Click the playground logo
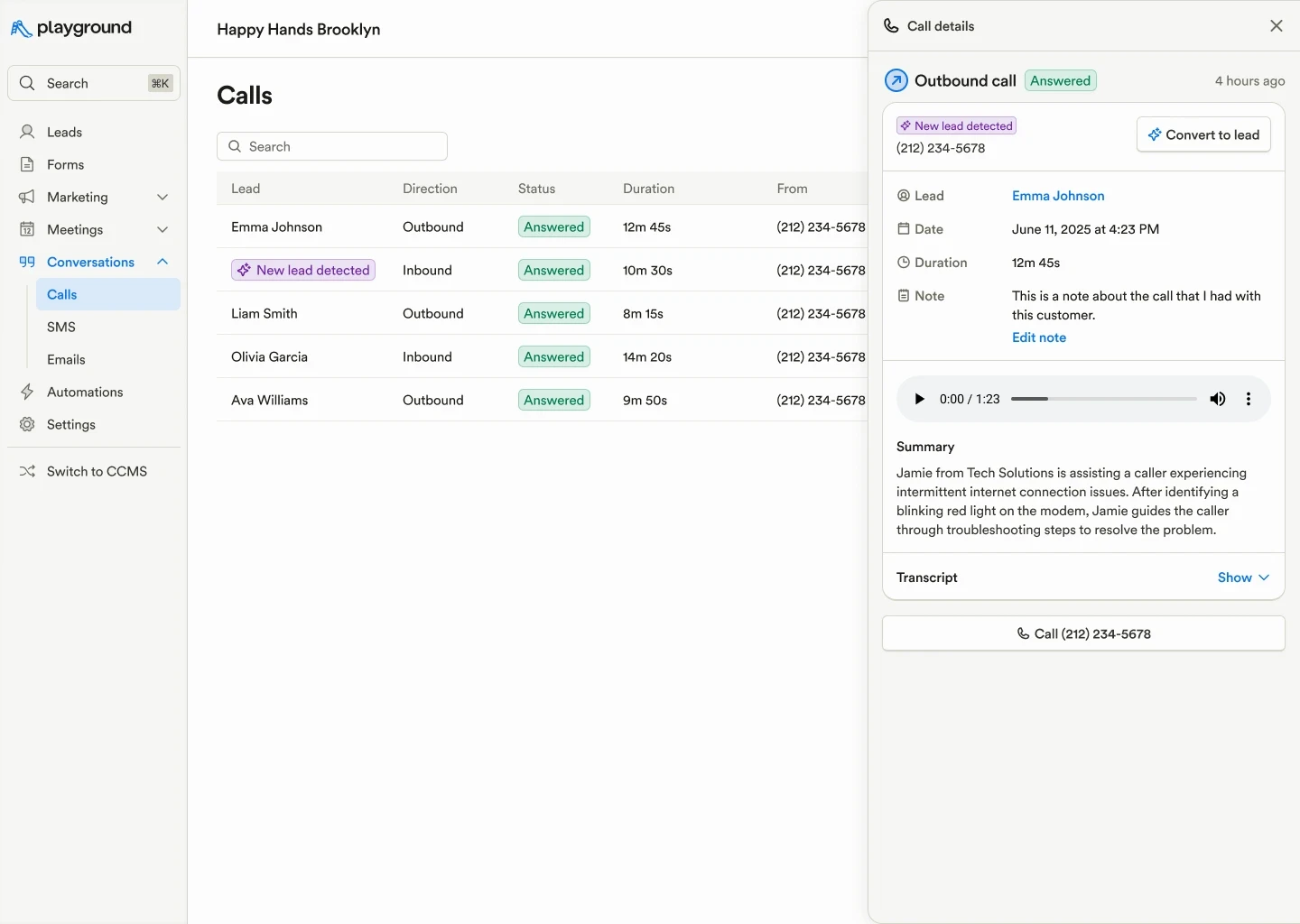 [71, 28]
